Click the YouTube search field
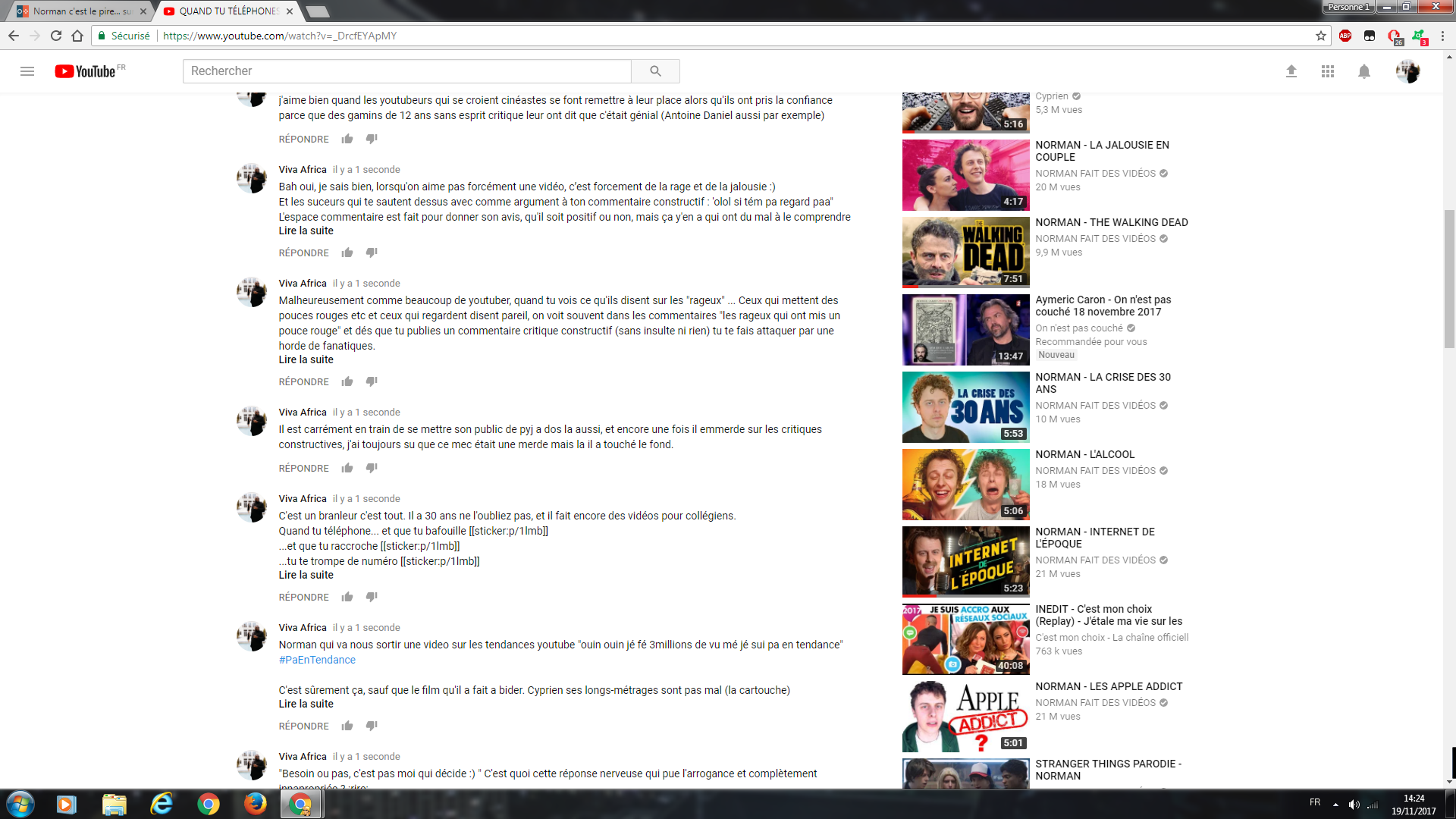Screen dimensions: 1456x819 point(407,71)
